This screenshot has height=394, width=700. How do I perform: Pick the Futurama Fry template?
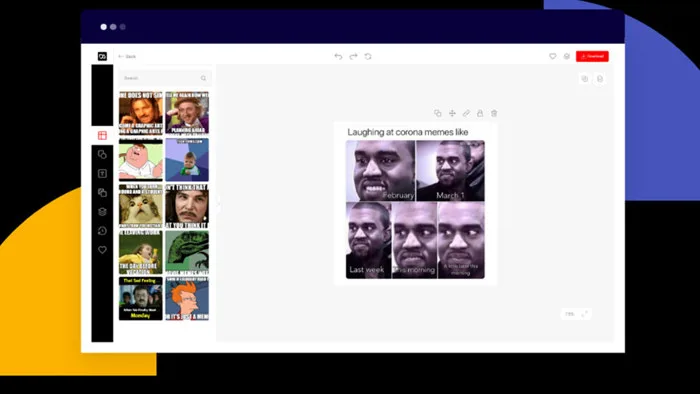tap(187, 299)
